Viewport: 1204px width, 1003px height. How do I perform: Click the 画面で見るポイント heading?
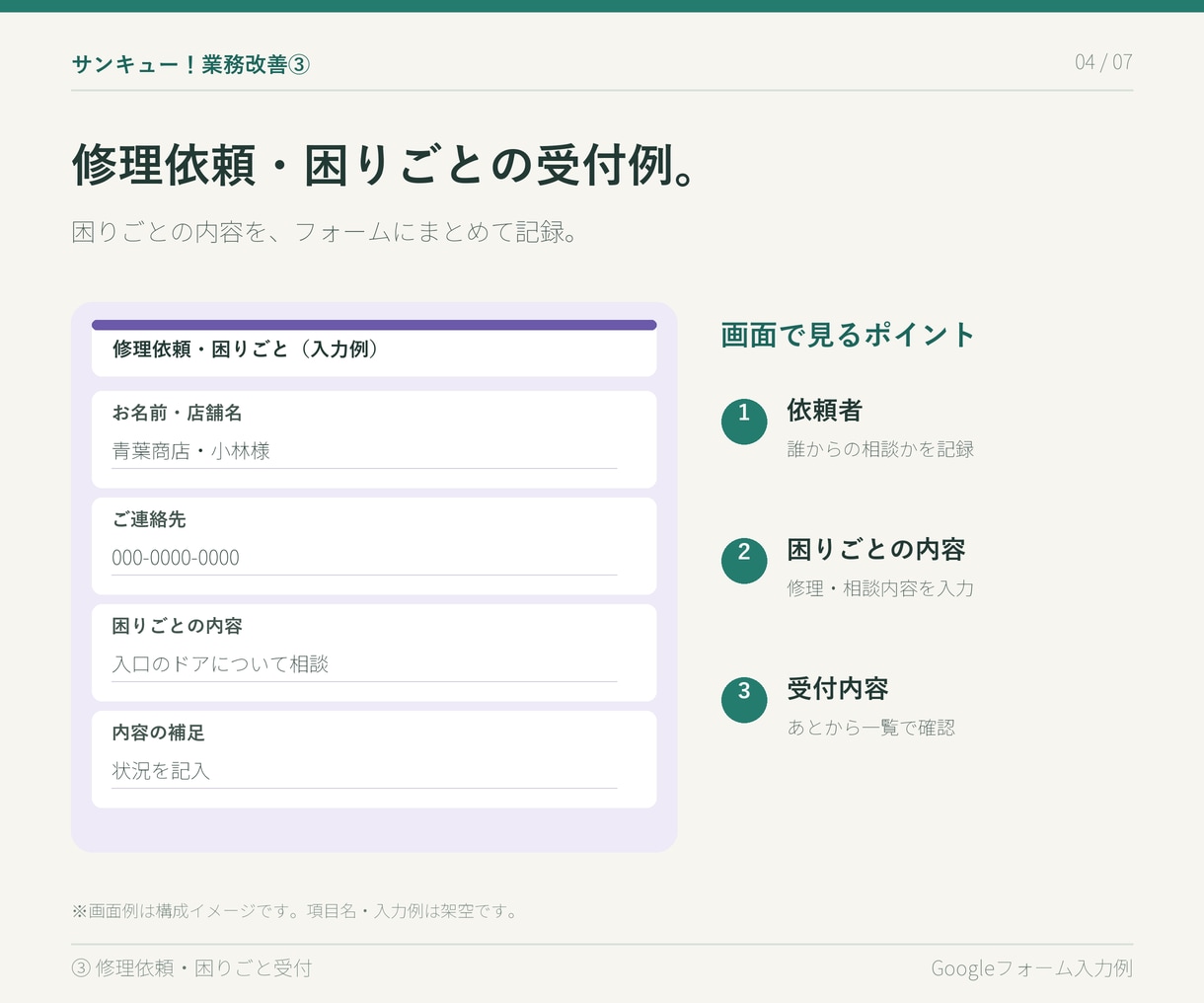click(x=848, y=335)
